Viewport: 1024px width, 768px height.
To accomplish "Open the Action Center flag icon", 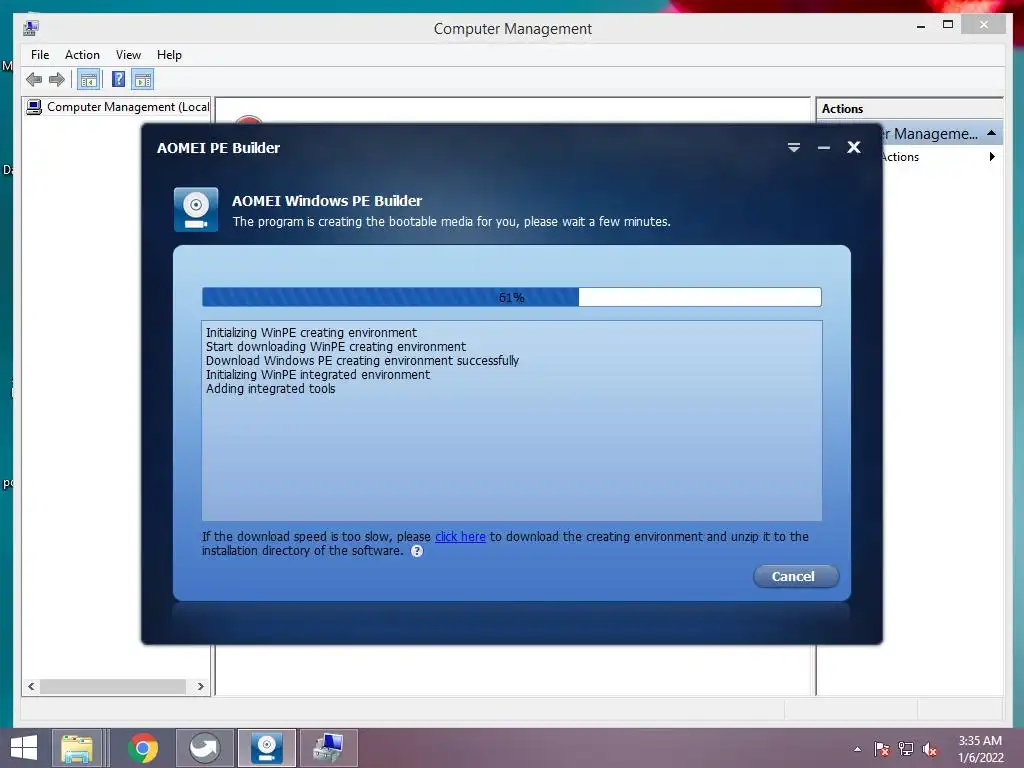I will [x=882, y=749].
